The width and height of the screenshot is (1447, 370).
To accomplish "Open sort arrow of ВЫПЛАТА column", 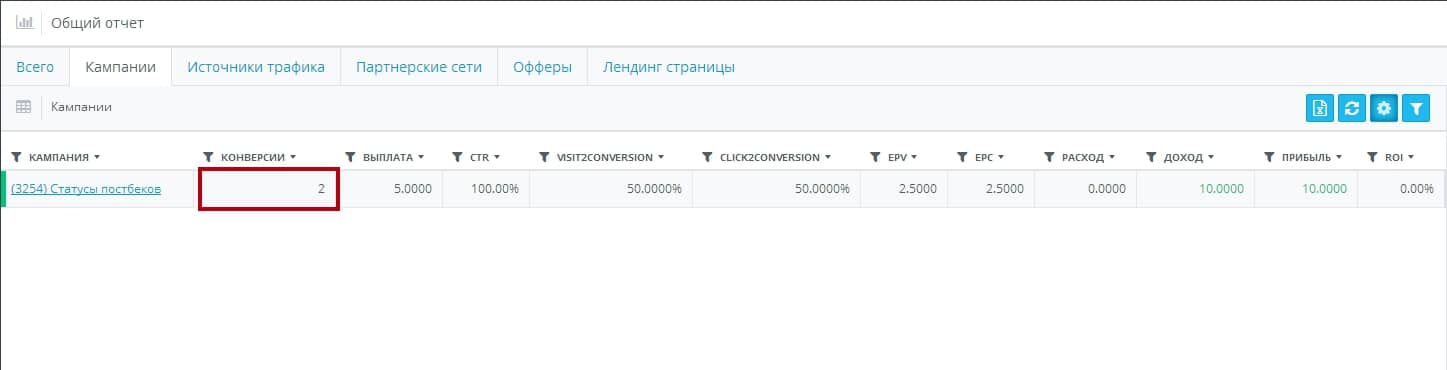I will click(x=422, y=158).
